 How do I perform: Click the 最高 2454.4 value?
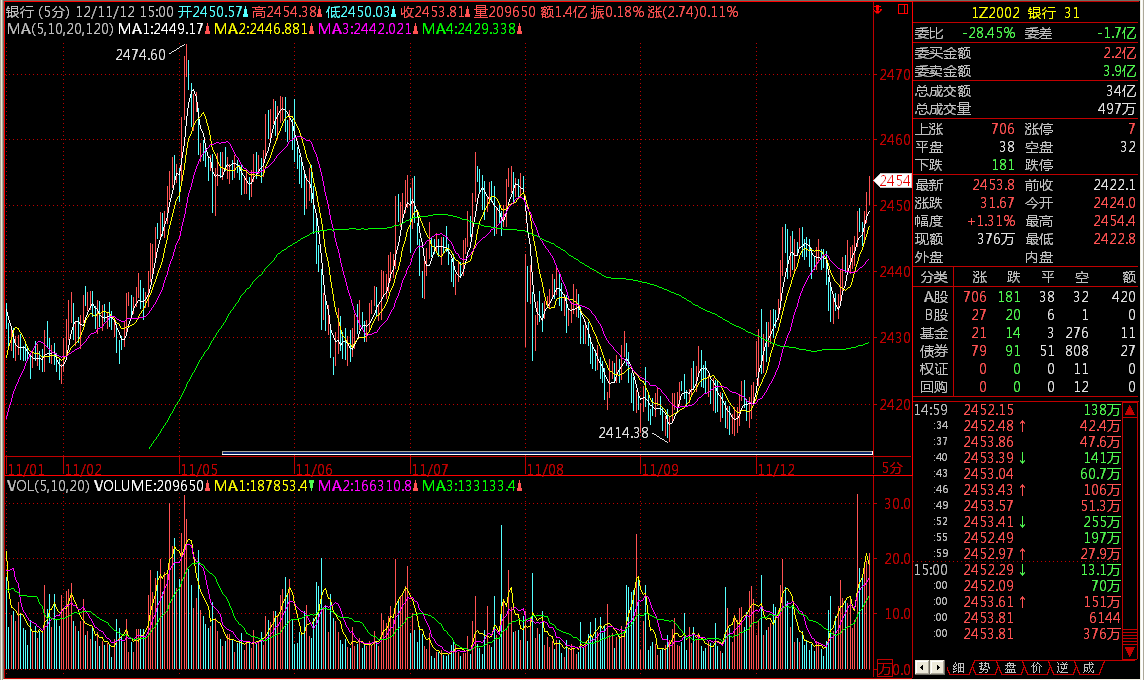[x=1114, y=221]
